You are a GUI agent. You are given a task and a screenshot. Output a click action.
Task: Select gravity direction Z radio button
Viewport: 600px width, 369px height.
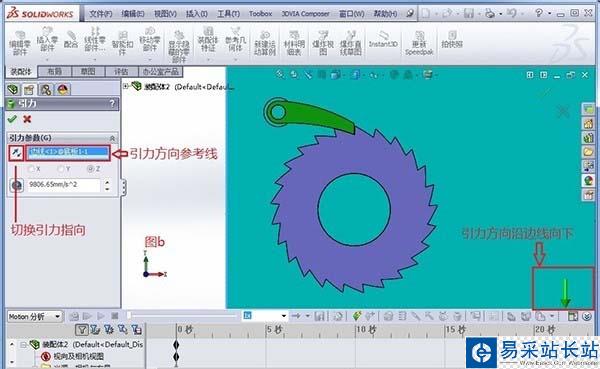(90, 168)
